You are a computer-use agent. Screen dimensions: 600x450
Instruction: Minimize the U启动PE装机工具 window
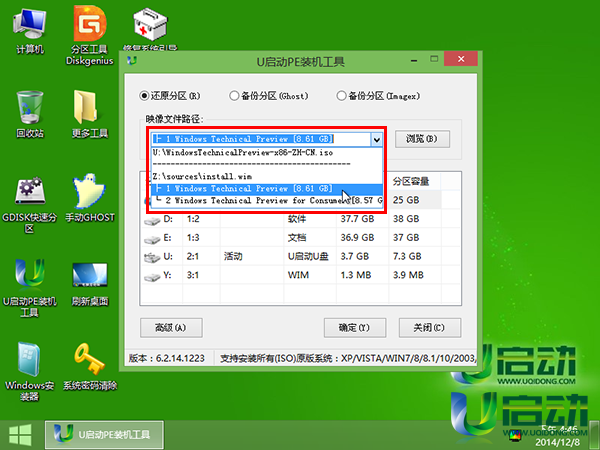click(414, 60)
